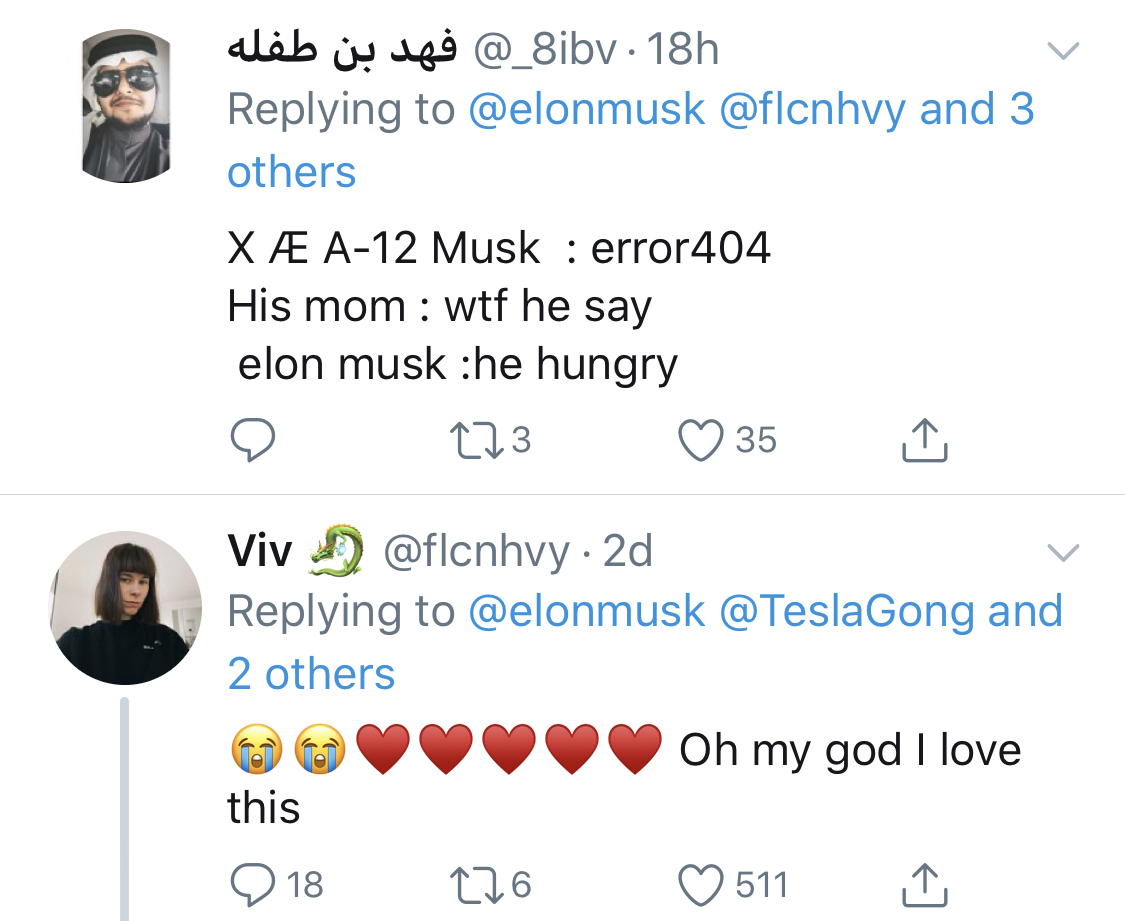
Task: Open options chevron on Viv's tweet
Action: (x=1062, y=552)
